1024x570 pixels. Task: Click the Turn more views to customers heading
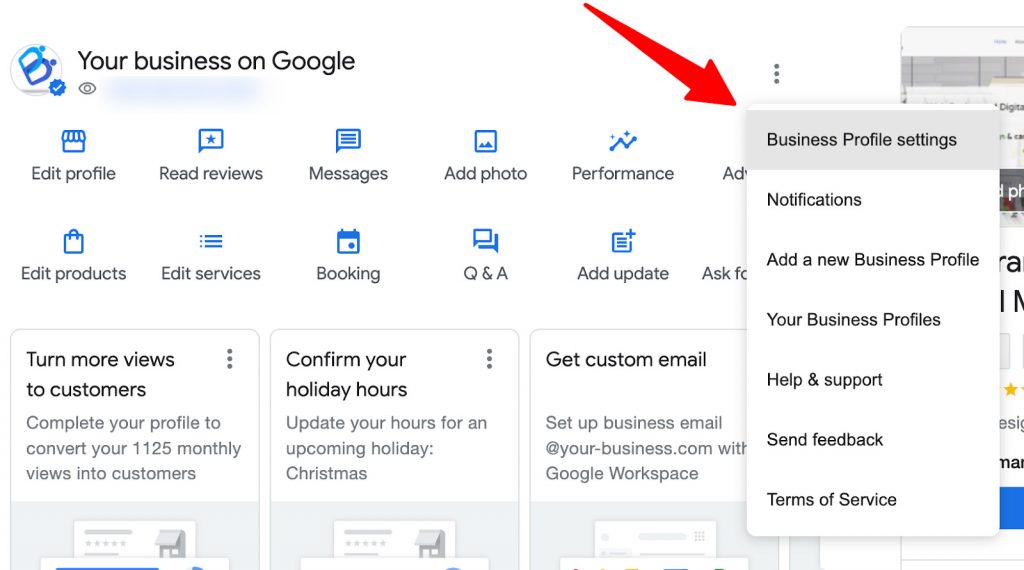[101, 374]
